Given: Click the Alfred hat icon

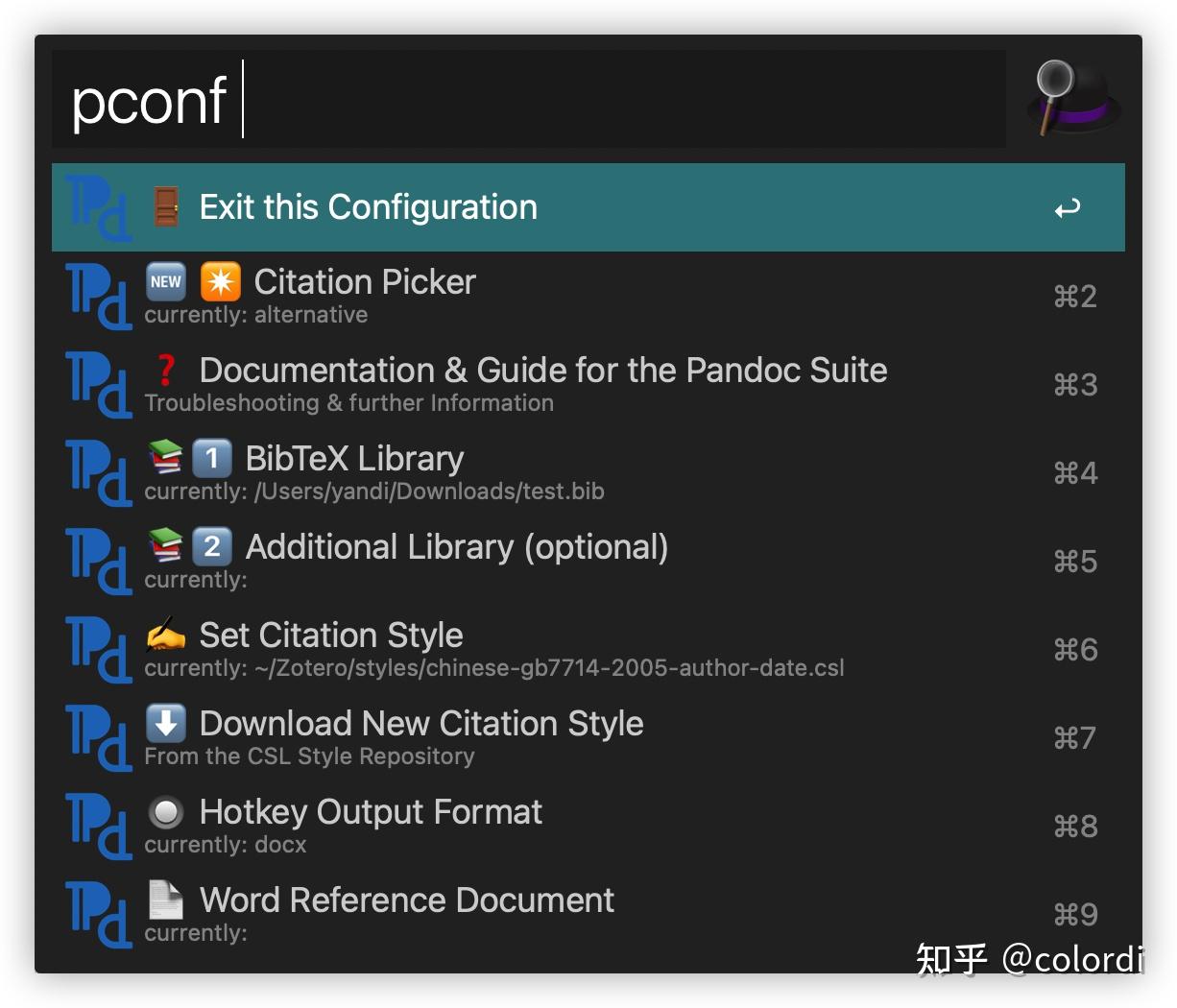Looking at the screenshot, I should pyautogui.click(x=1073, y=98).
